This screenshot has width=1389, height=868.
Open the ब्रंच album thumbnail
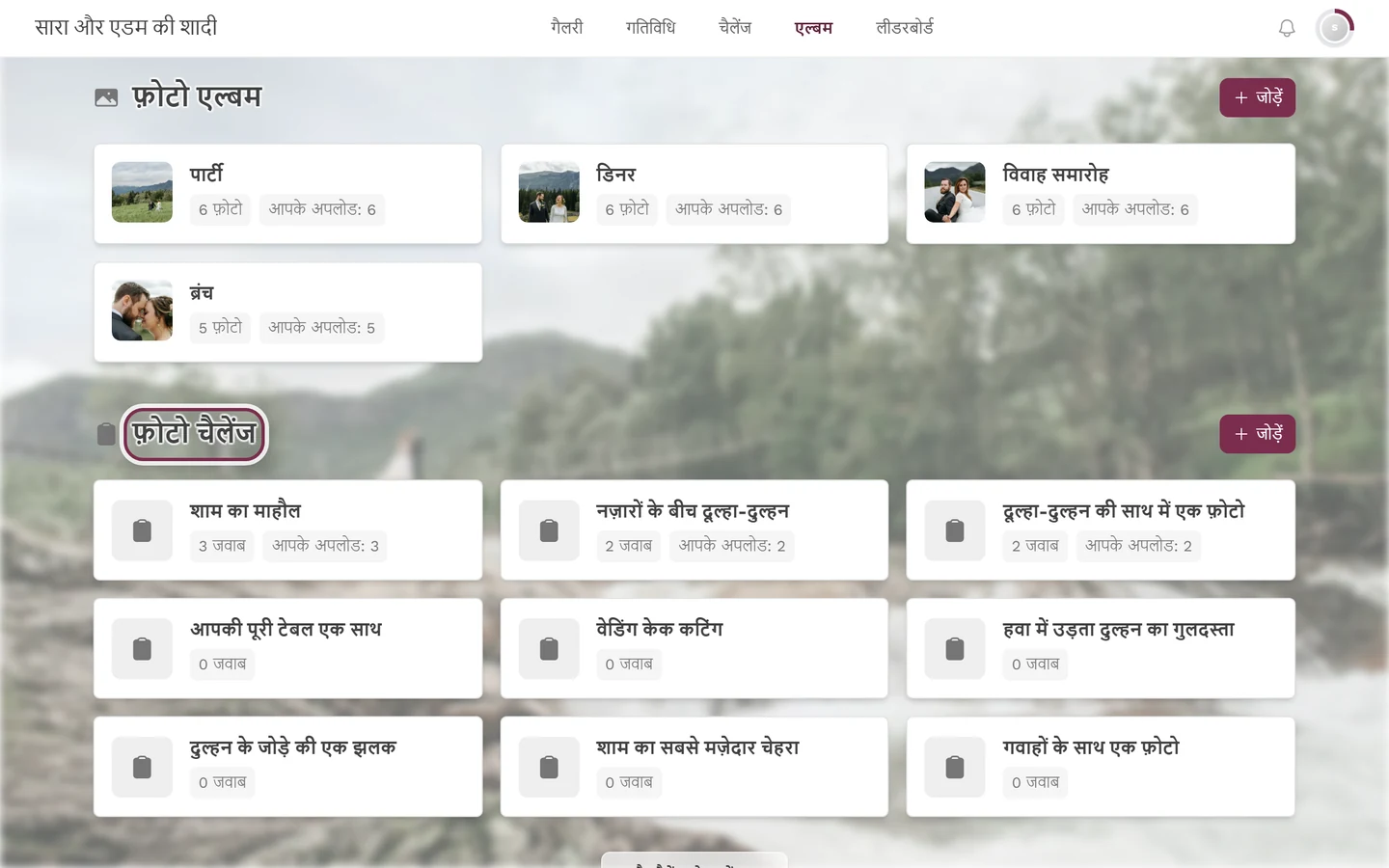point(142,311)
